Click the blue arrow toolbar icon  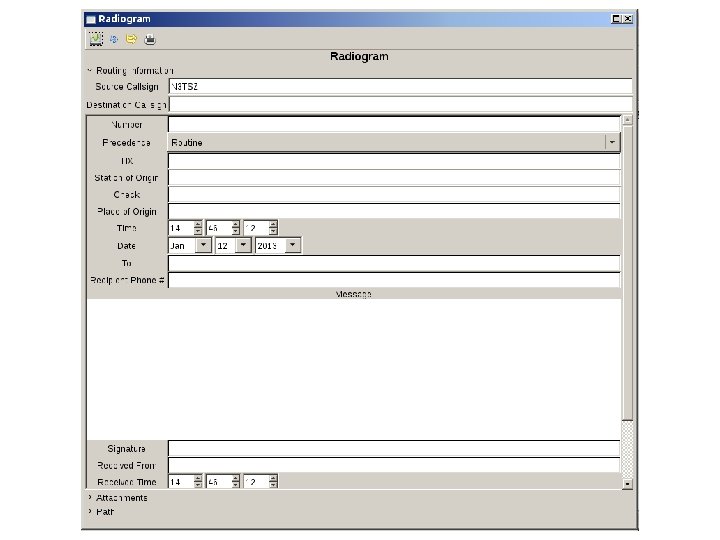tap(114, 39)
